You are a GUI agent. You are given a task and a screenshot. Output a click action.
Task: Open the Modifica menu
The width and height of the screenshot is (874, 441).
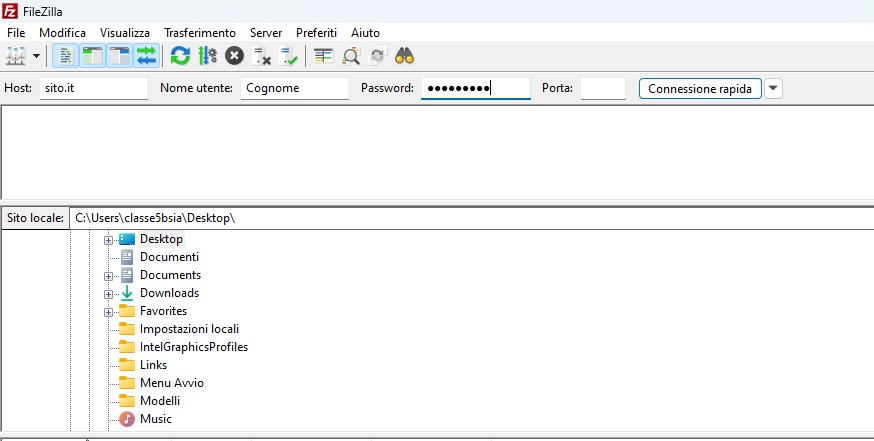(62, 33)
